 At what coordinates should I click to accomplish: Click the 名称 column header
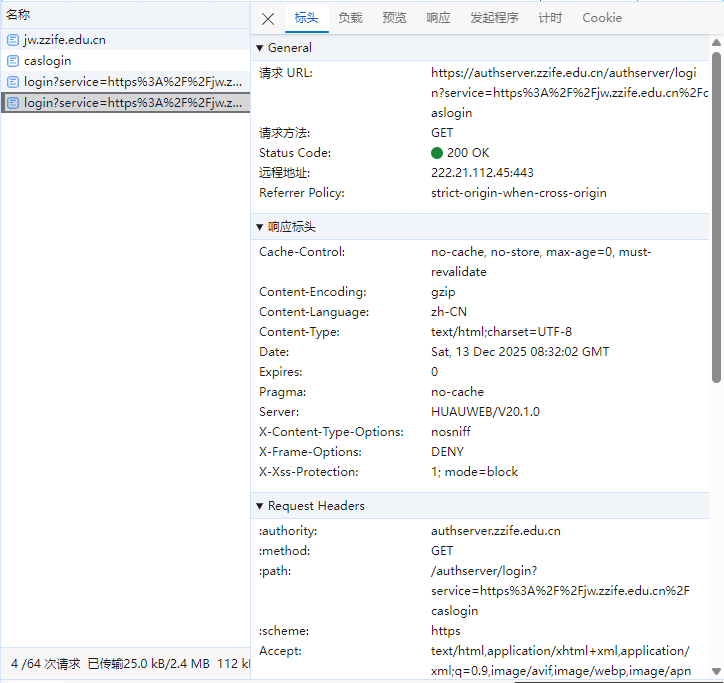tap(18, 14)
